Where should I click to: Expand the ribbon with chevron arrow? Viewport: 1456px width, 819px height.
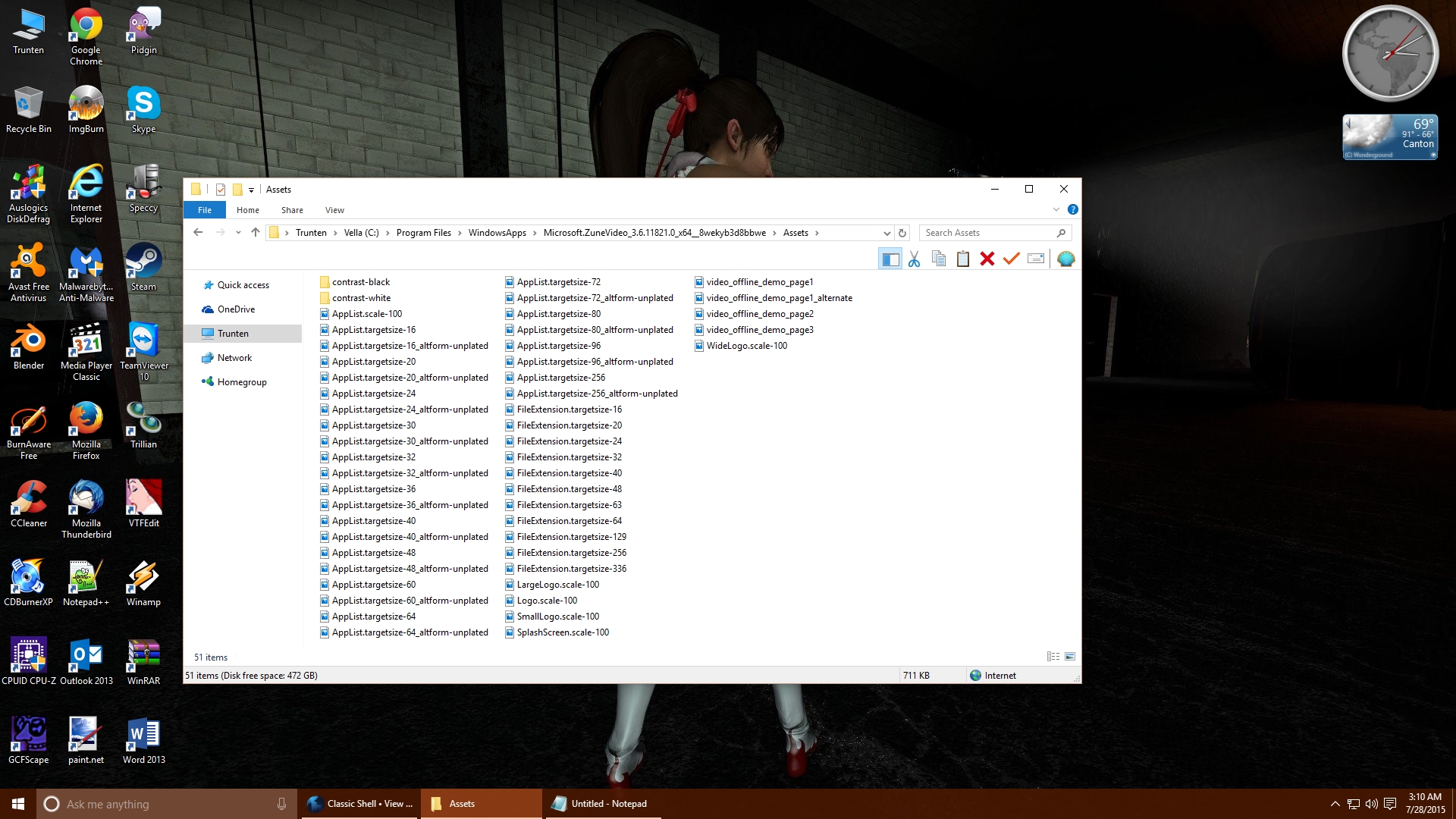pos(1056,209)
